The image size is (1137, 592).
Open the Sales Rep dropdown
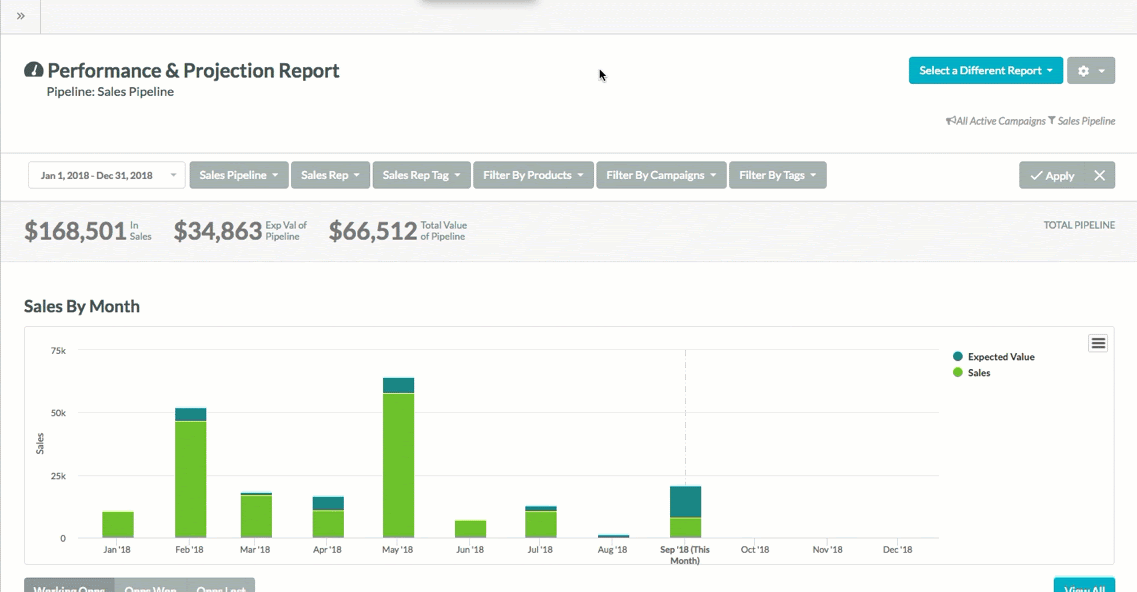(x=330, y=174)
